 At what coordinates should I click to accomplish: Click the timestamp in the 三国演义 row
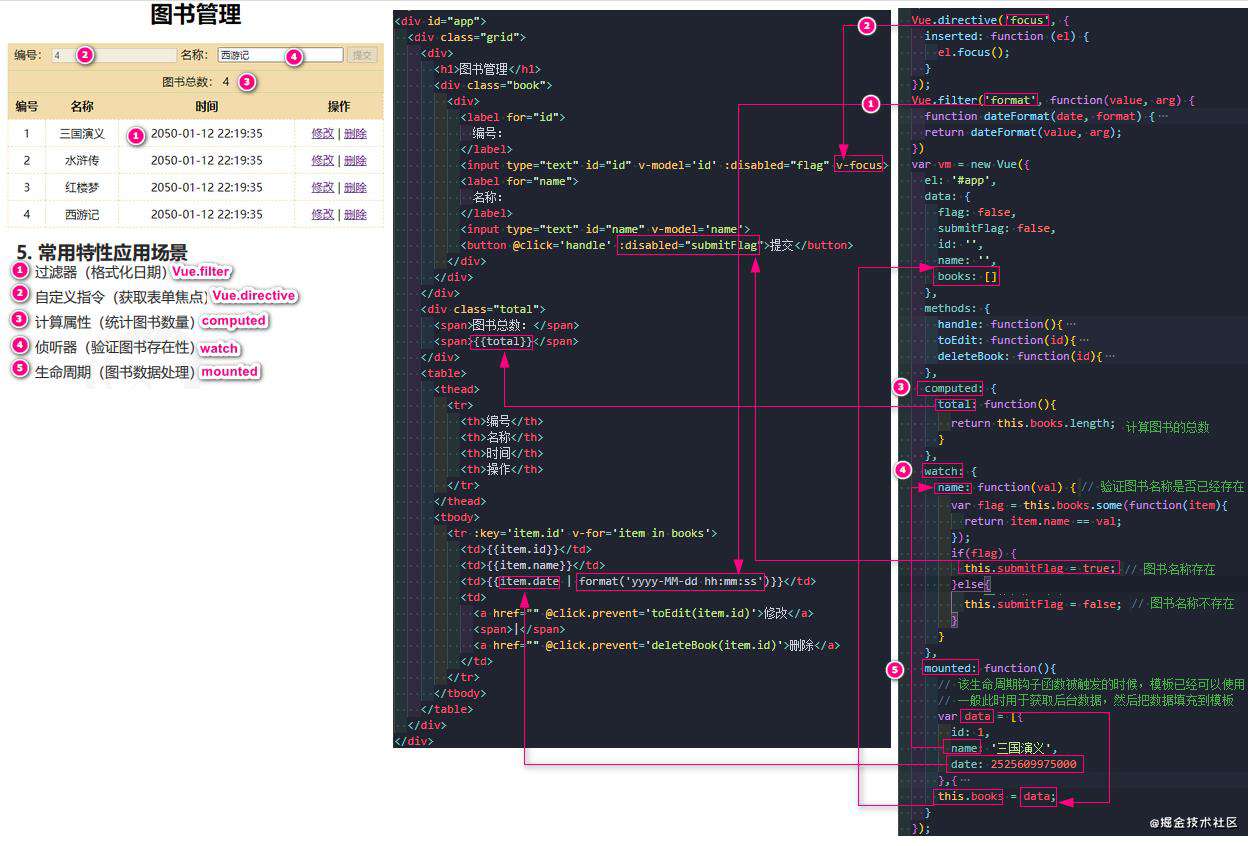click(x=207, y=133)
